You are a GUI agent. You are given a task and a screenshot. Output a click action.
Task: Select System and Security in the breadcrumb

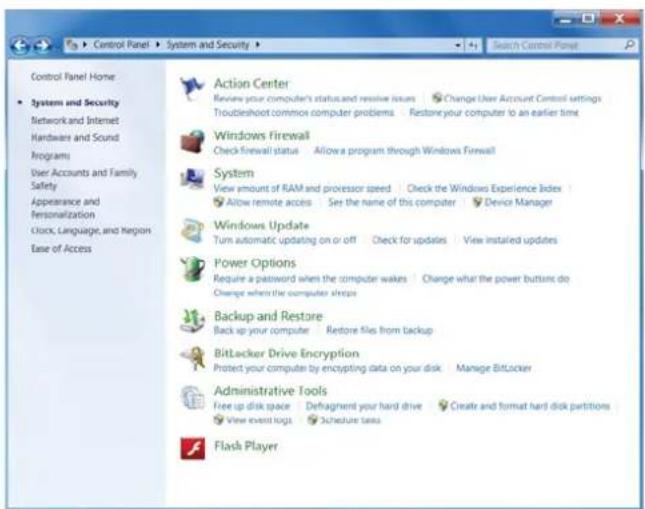pos(208,44)
